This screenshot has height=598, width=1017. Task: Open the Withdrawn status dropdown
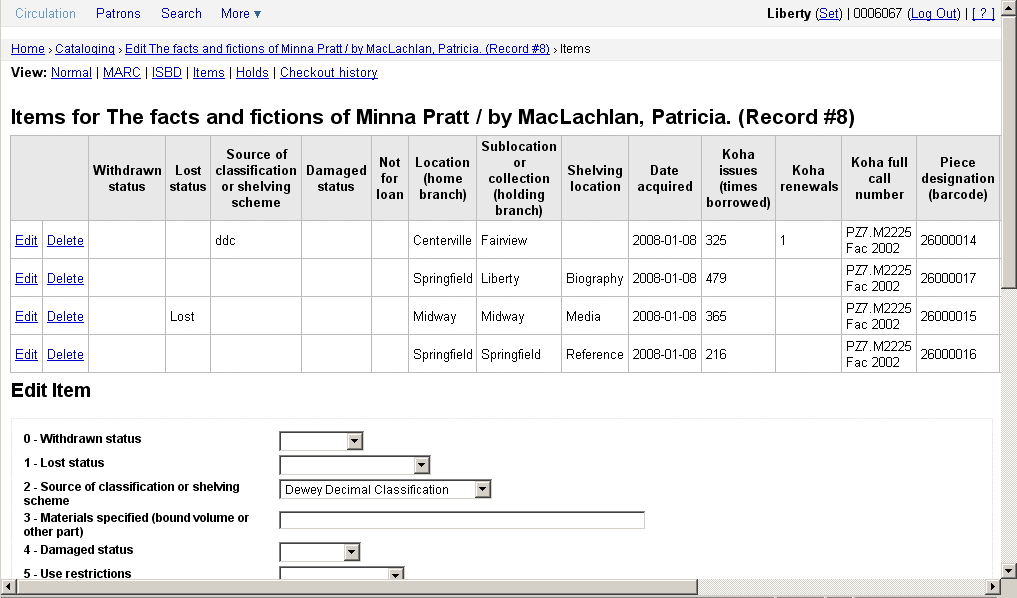click(x=320, y=441)
